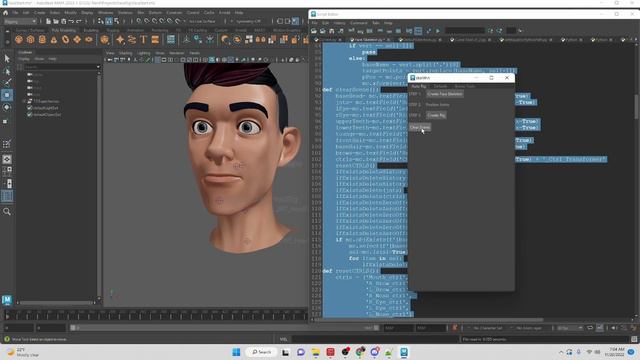Screen dimensions: 640x360
Task: Click the Script Editor open script icon
Action: (x=314, y=31)
